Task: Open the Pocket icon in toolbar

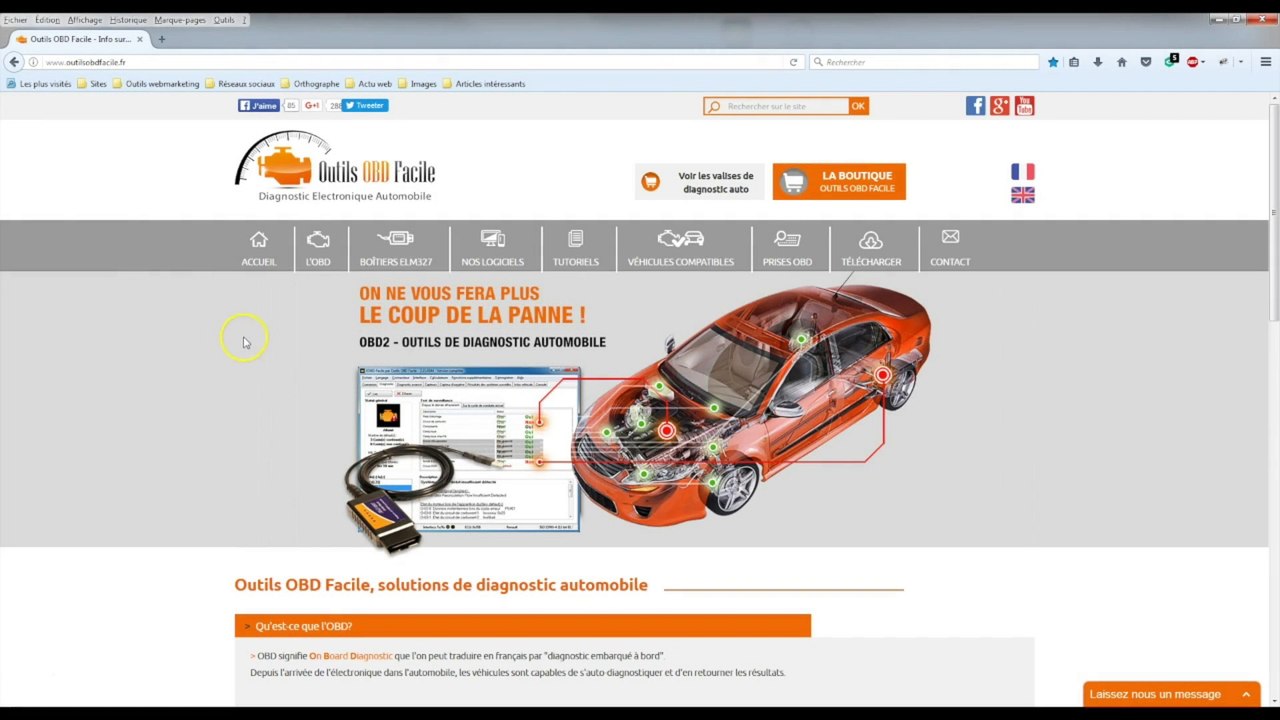Action: tap(1145, 62)
